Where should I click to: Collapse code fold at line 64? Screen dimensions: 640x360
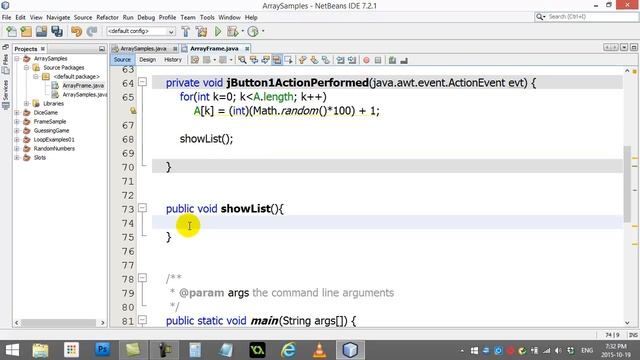(x=142, y=82)
